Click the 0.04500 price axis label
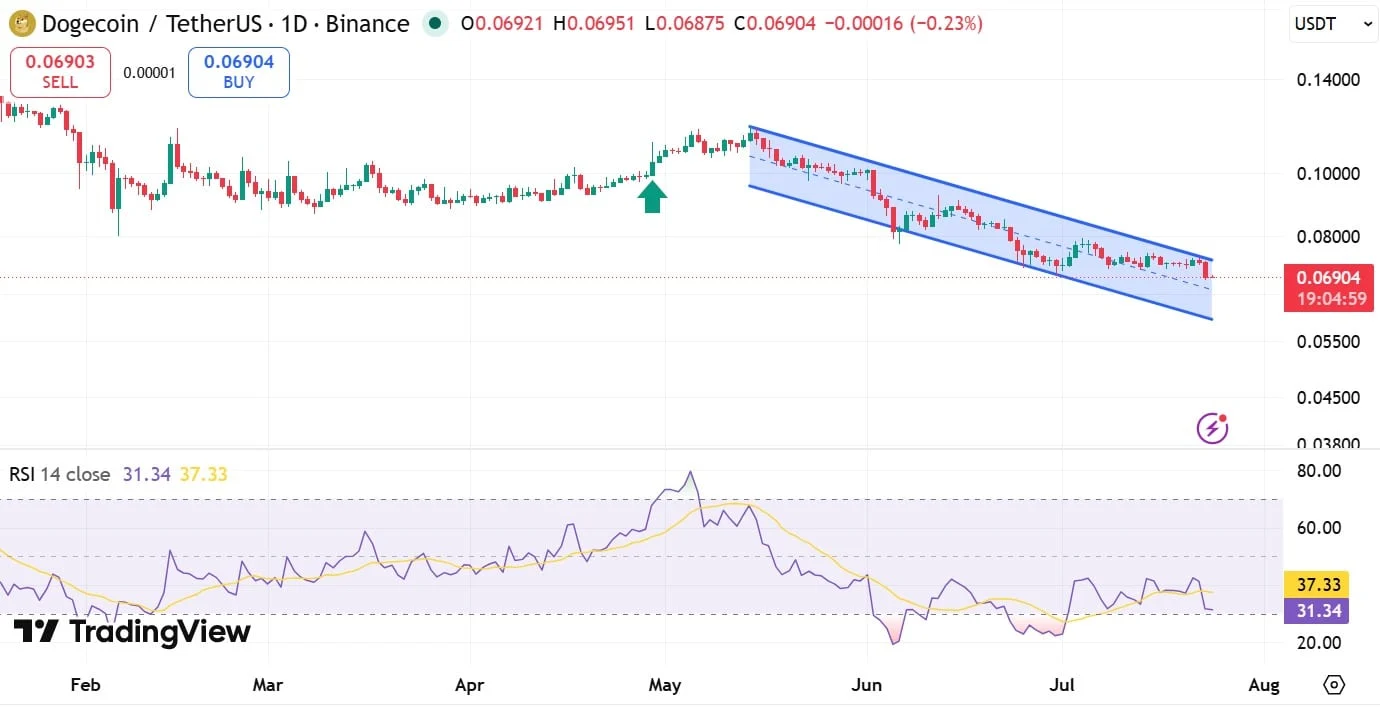This screenshot has width=1380, height=712. point(1326,397)
